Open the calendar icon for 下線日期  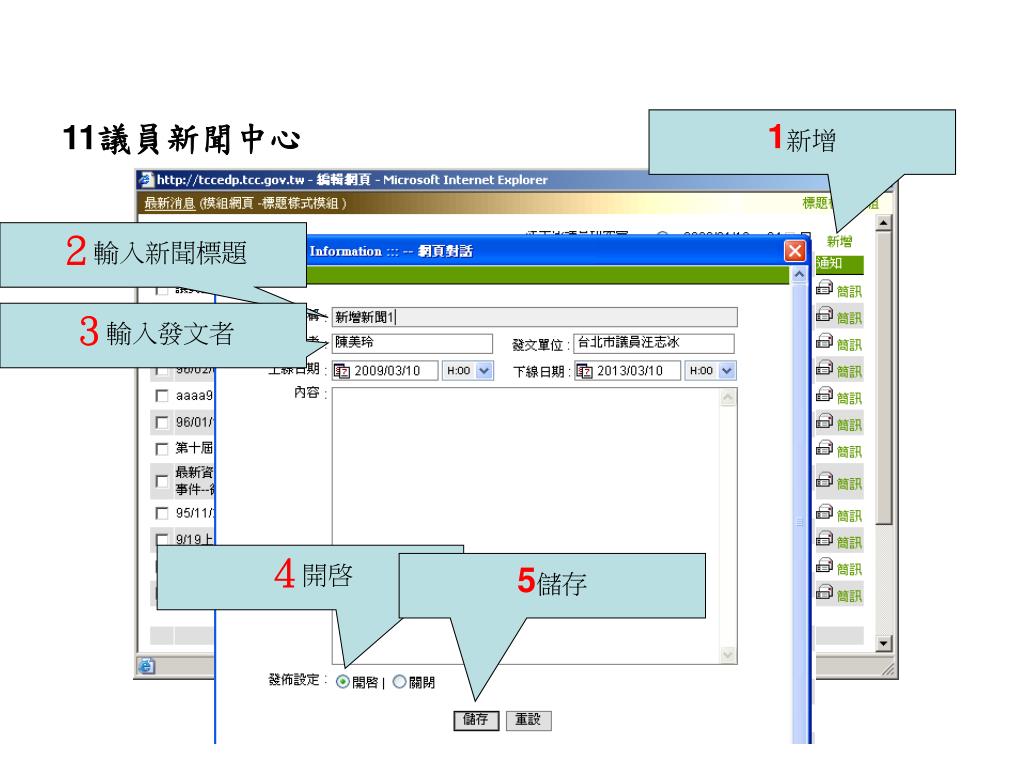click(x=584, y=371)
